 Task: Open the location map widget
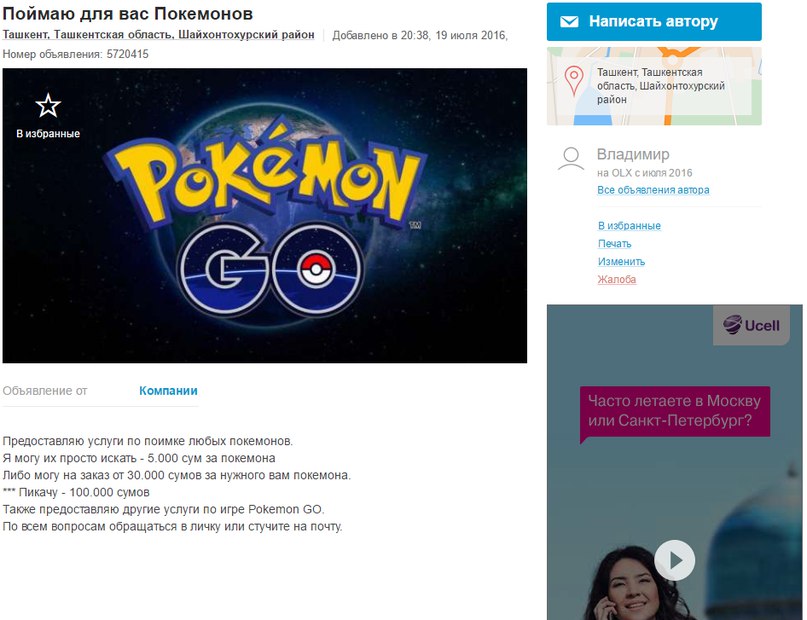(654, 86)
